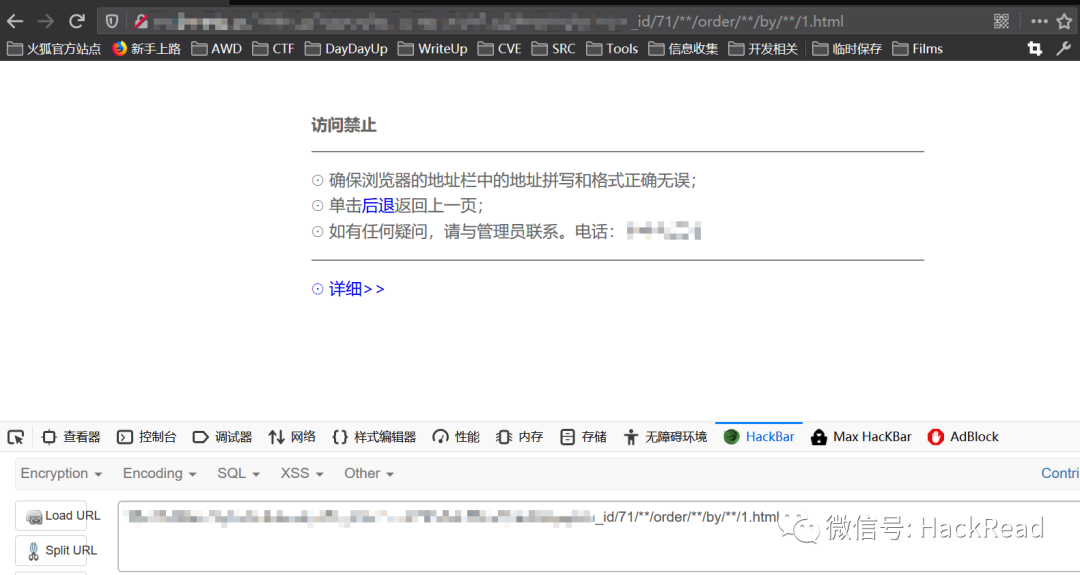
Task: Switch to the 存储 storage tab
Action: [x=583, y=437]
